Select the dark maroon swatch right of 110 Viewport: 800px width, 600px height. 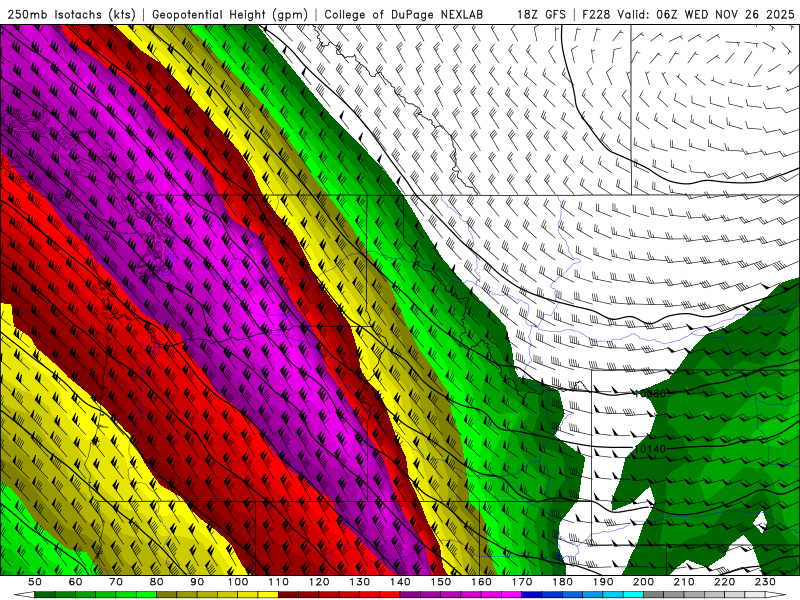pyautogui.click(x=288, y=594)
